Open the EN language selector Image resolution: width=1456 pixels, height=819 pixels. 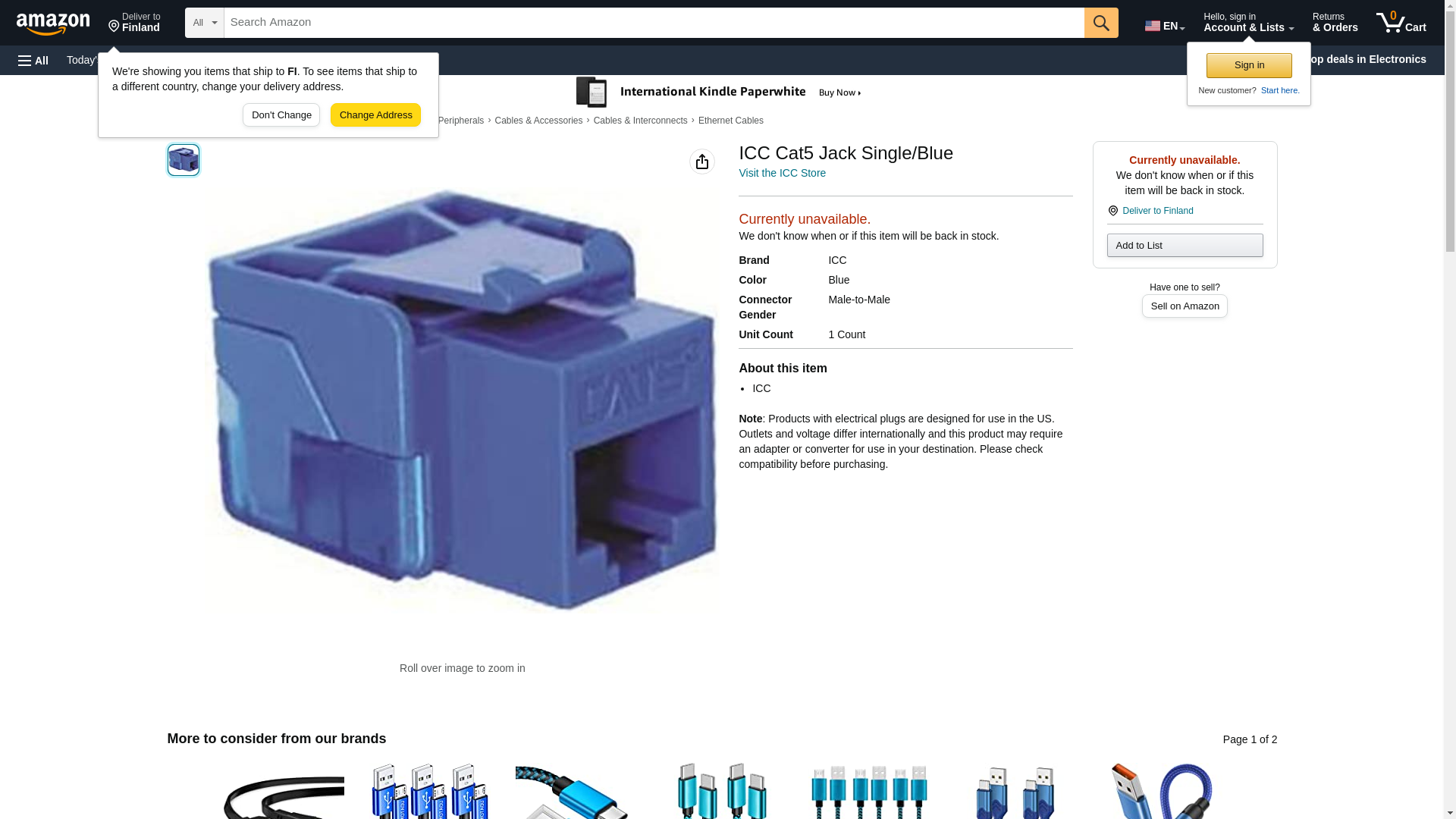(x=1165, y=25)
